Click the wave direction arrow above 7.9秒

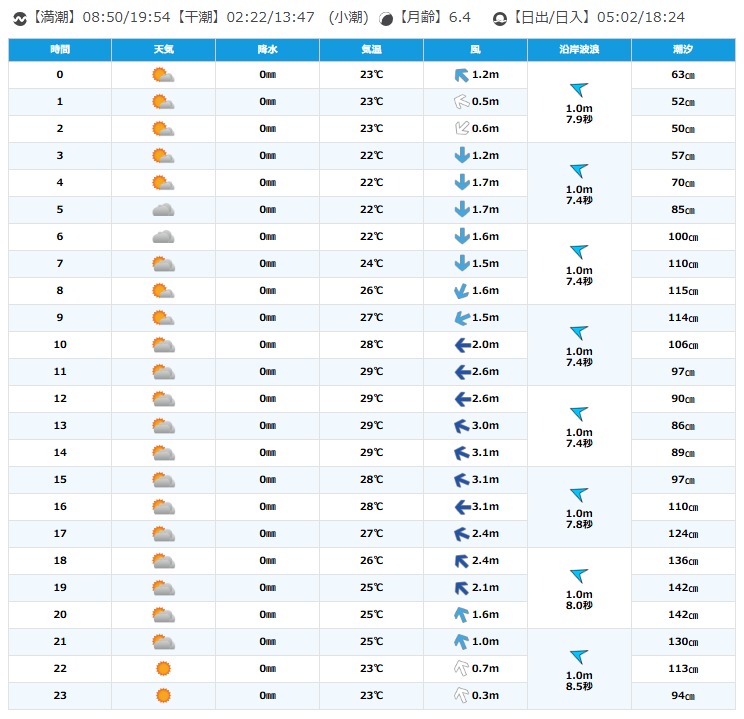pyautogui.click(x=579, y=89)
